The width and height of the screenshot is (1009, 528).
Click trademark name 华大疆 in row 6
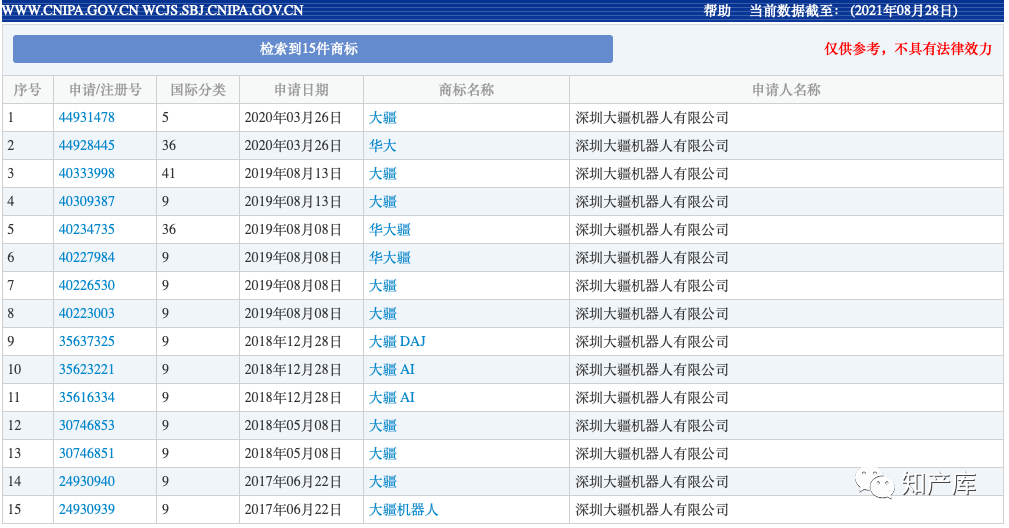(390, 258)
